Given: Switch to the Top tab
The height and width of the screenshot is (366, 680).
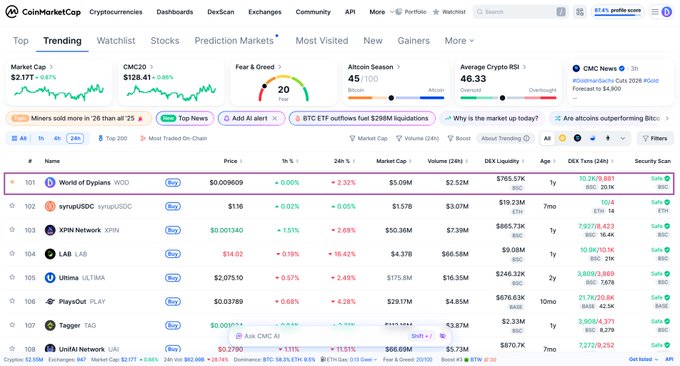Looking at the screenshot, I should point(20,41).
